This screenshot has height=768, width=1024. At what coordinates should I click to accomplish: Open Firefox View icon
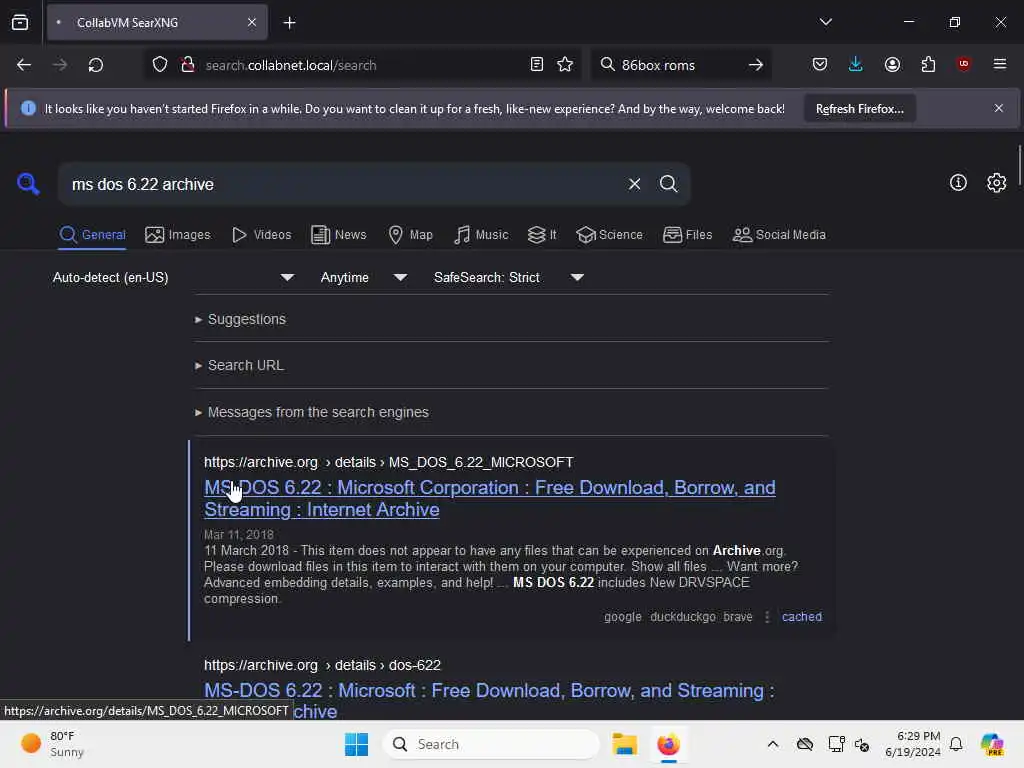coord(20,23)
